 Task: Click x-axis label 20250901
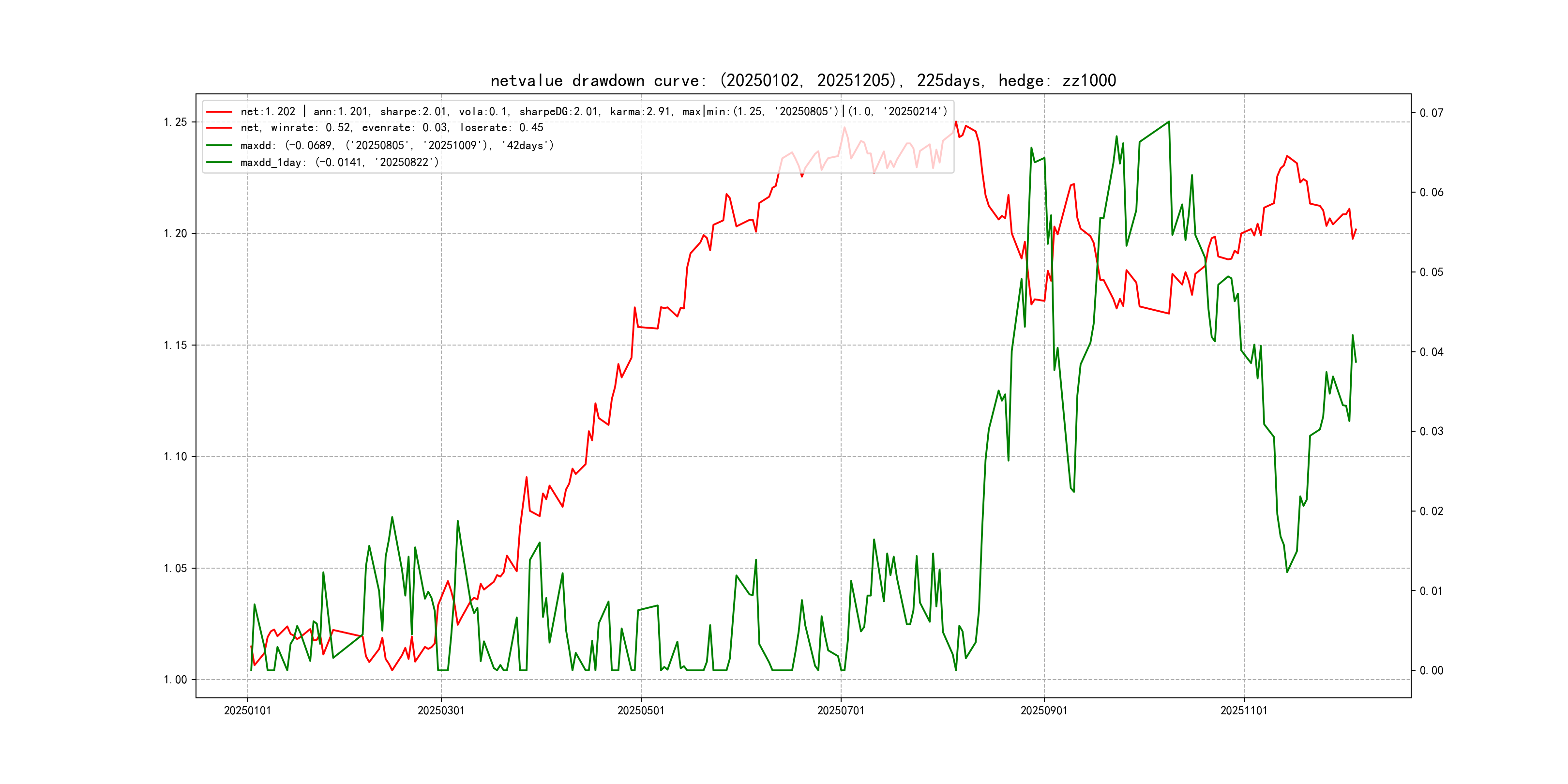tap(1043, 711)
